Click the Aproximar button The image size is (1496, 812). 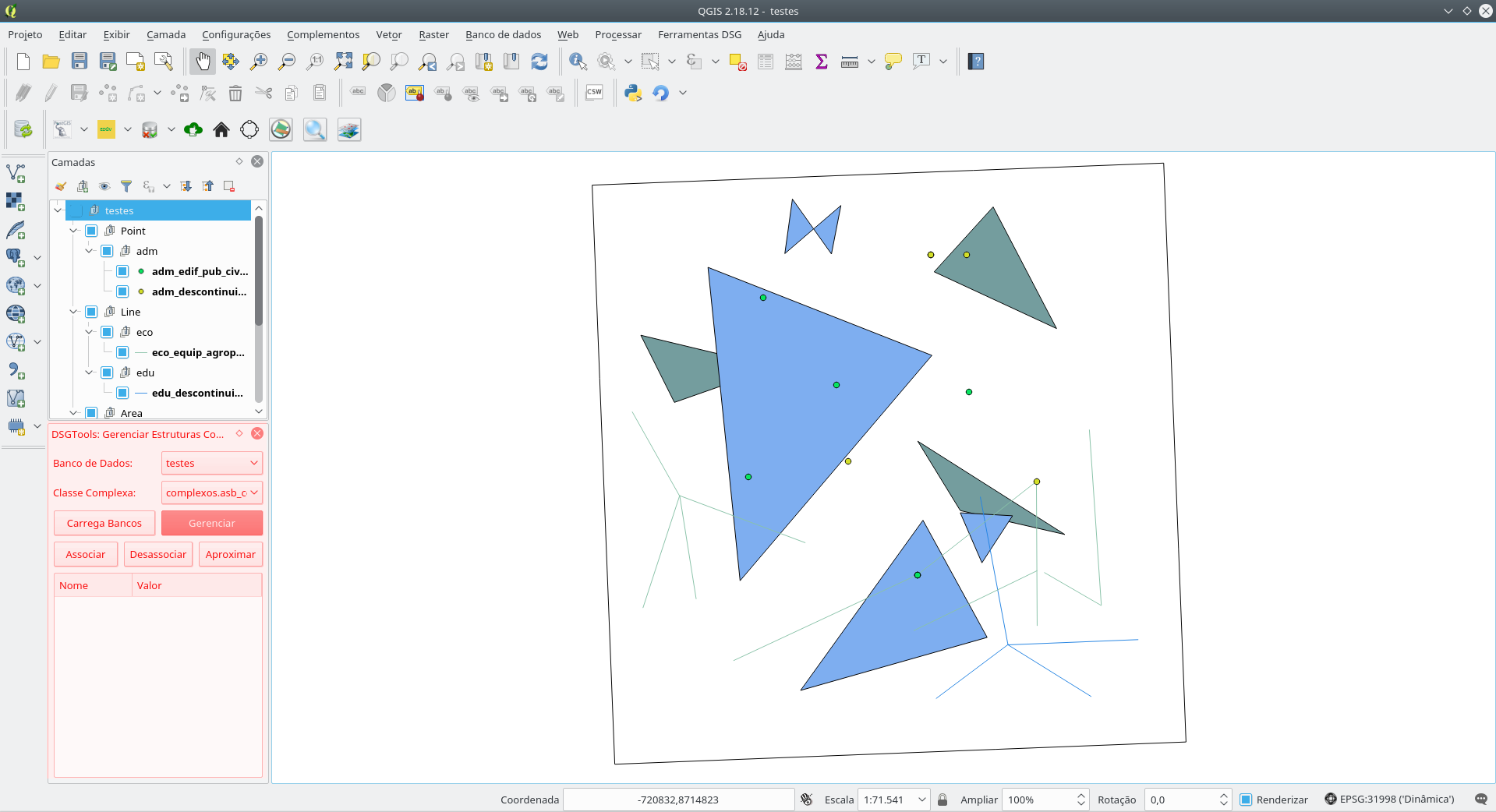(x=231, y=554)
